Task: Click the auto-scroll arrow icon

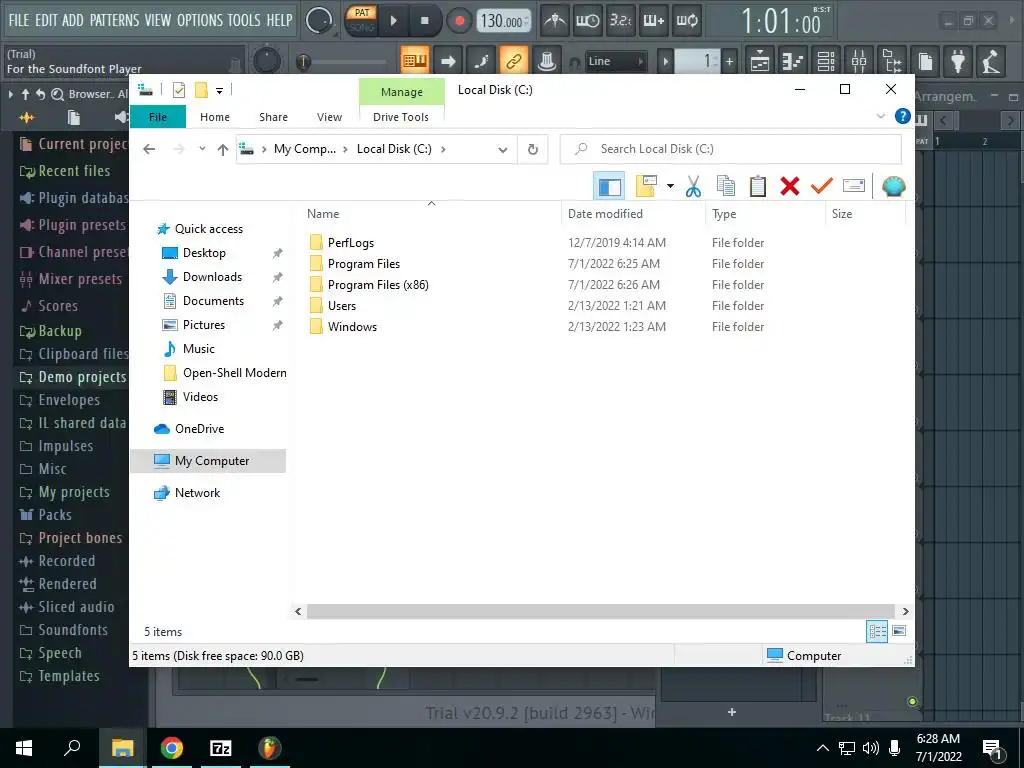Action: pyautogui.click(x=448, y=61)
